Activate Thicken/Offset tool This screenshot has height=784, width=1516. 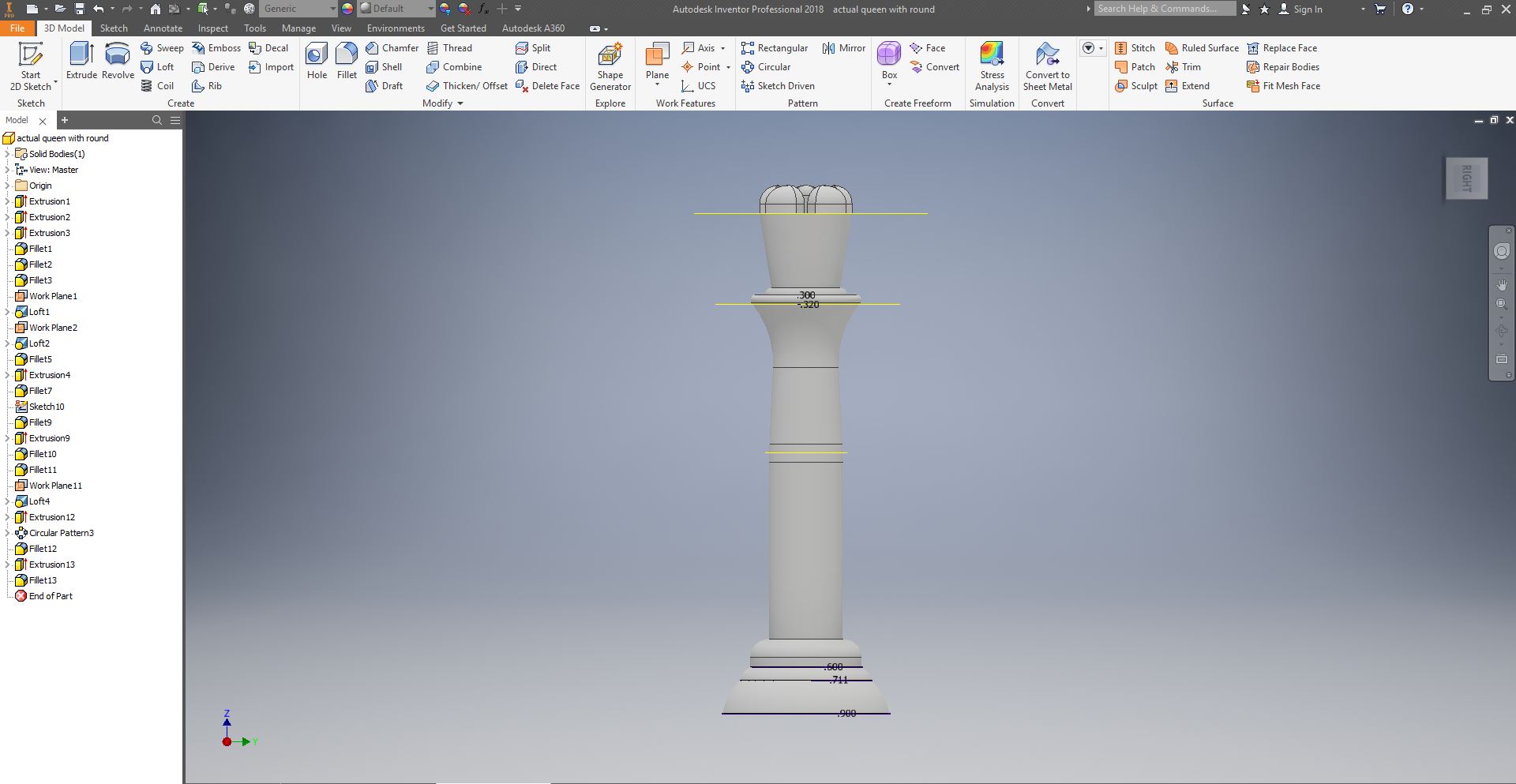point(467,86)
